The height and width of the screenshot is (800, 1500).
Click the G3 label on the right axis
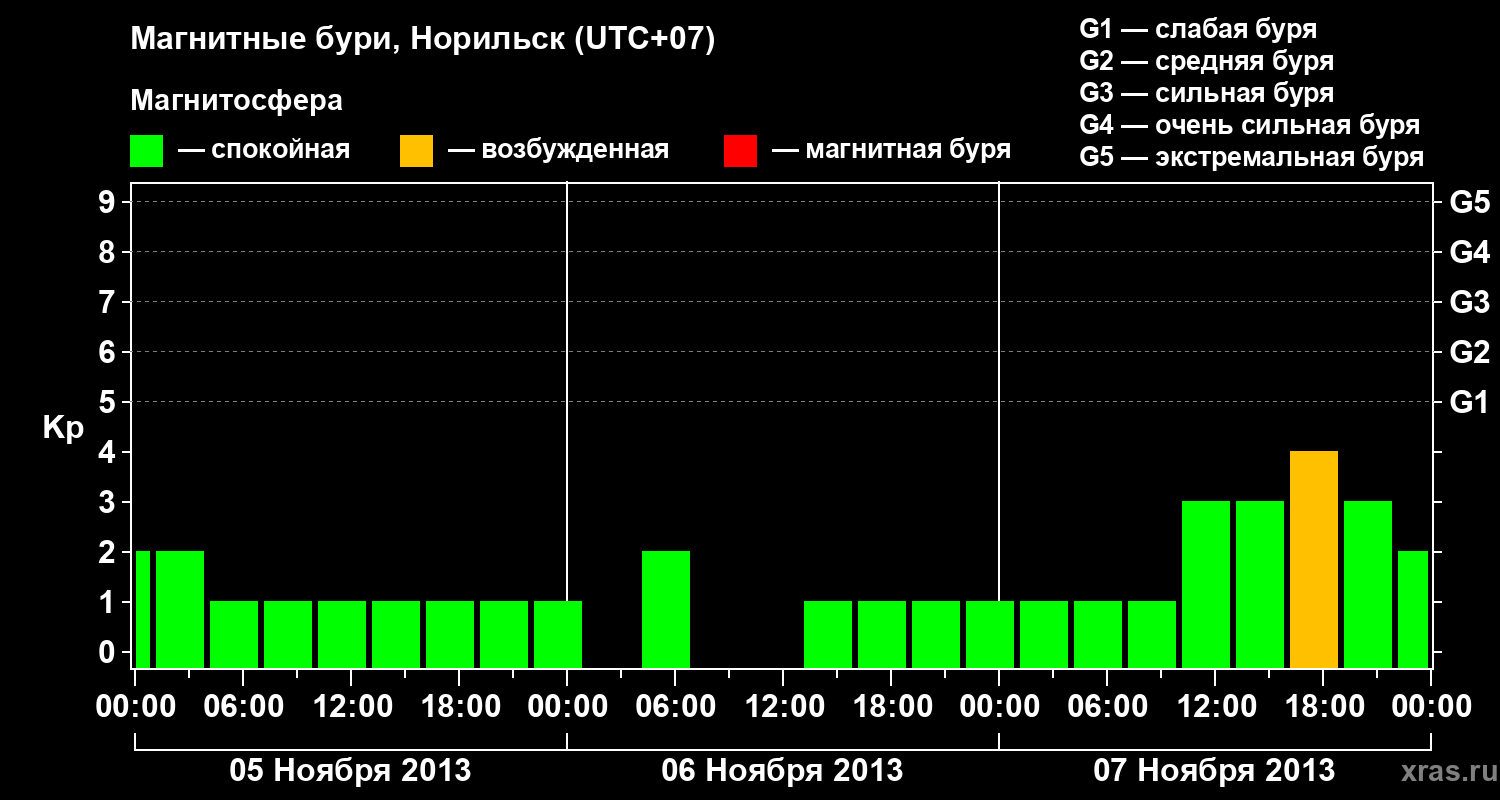point(1470,302)
